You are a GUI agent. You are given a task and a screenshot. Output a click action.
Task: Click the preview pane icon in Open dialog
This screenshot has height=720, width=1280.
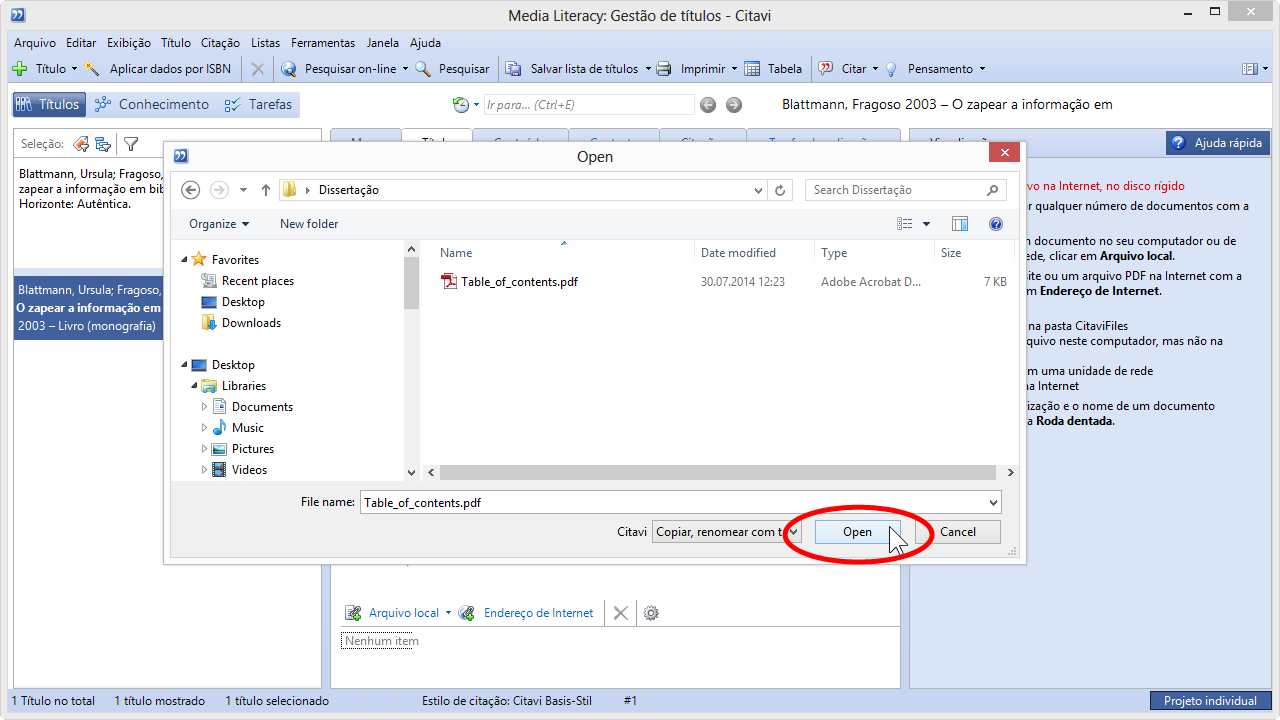tap(960, 224)
